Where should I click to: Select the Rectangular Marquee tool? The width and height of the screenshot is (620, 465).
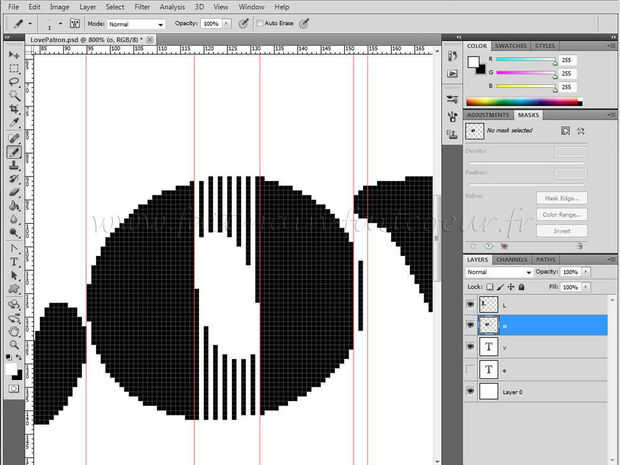(x=14, y=68)
